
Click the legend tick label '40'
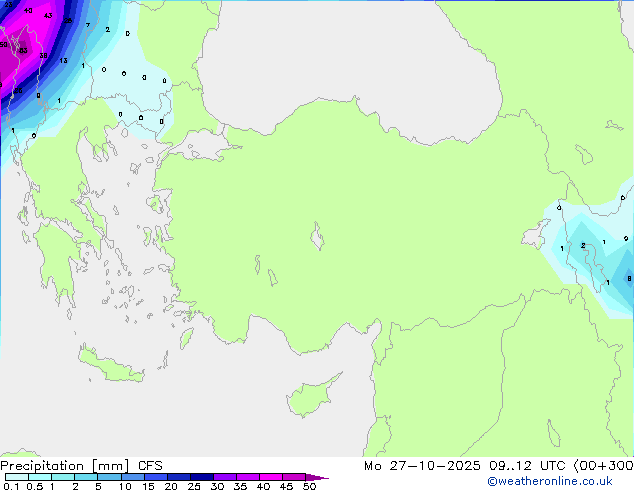[263, 486]
